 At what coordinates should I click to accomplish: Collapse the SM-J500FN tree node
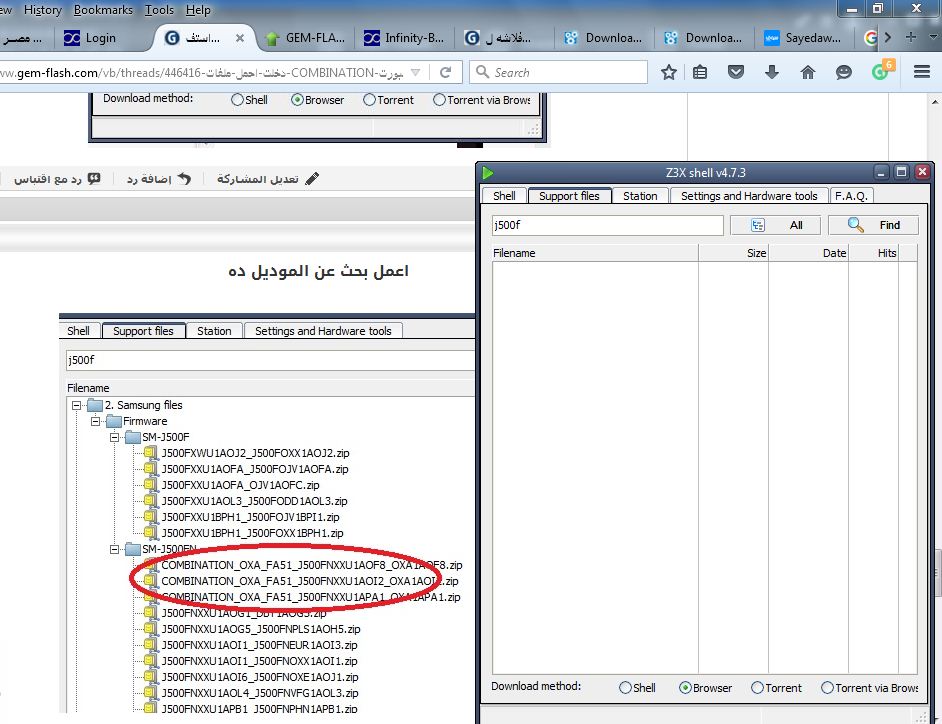(x=114, y=549)
